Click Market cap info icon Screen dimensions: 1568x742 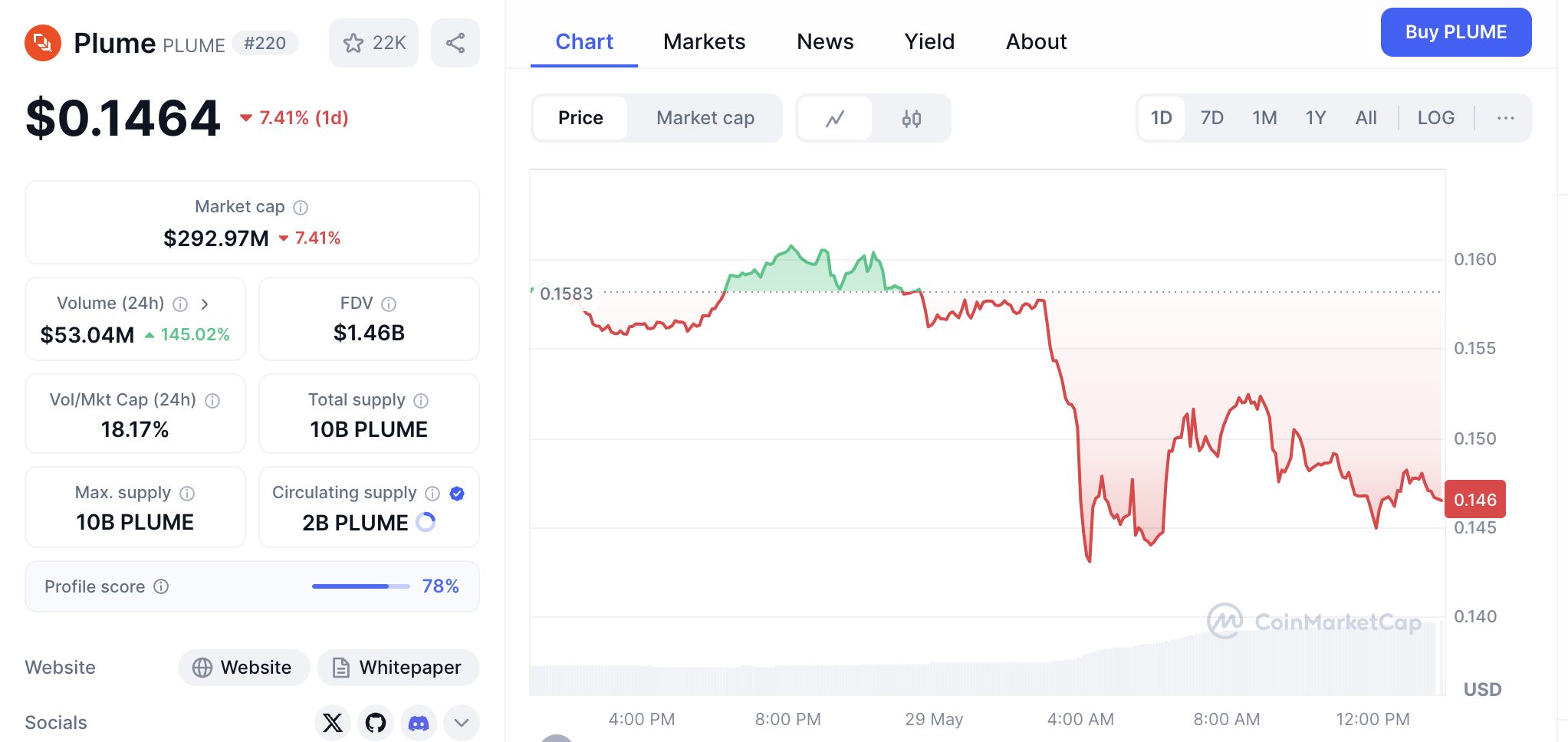tap(301, 208)
